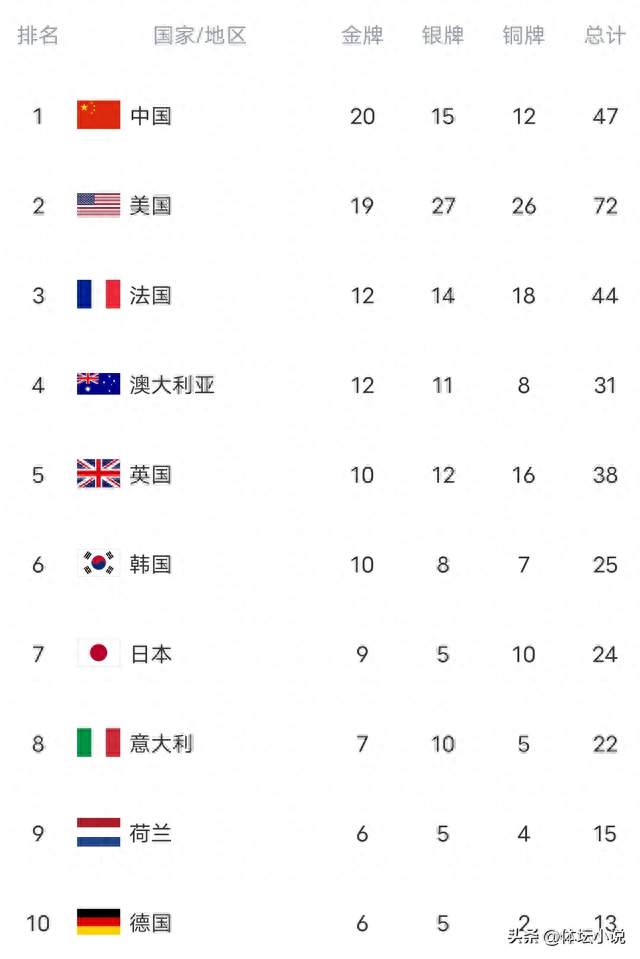Open the 澳大利亚 country name

click(172, 385)
